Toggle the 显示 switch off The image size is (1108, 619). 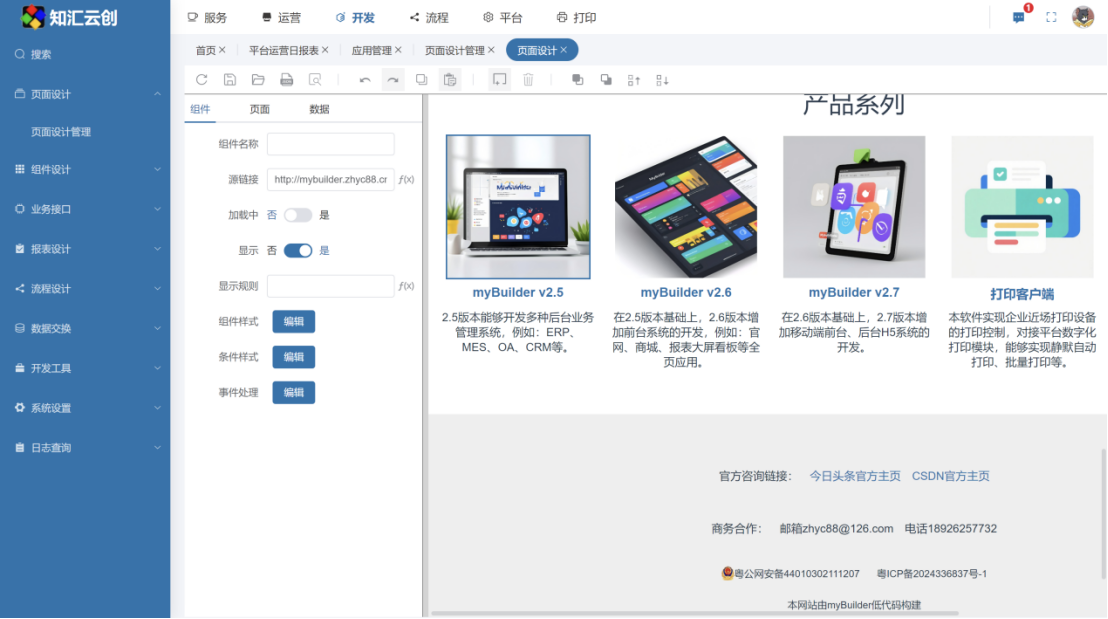tap(297, 250)
